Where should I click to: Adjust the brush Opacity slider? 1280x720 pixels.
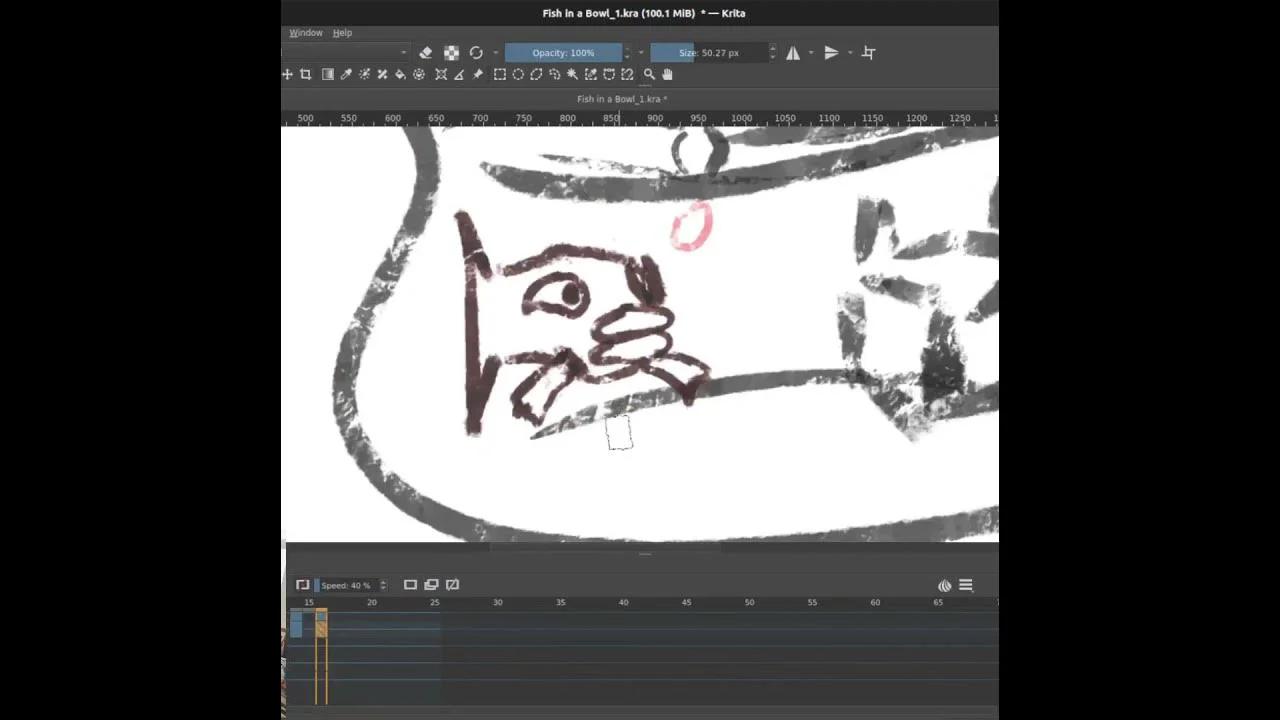pos(563,52)
